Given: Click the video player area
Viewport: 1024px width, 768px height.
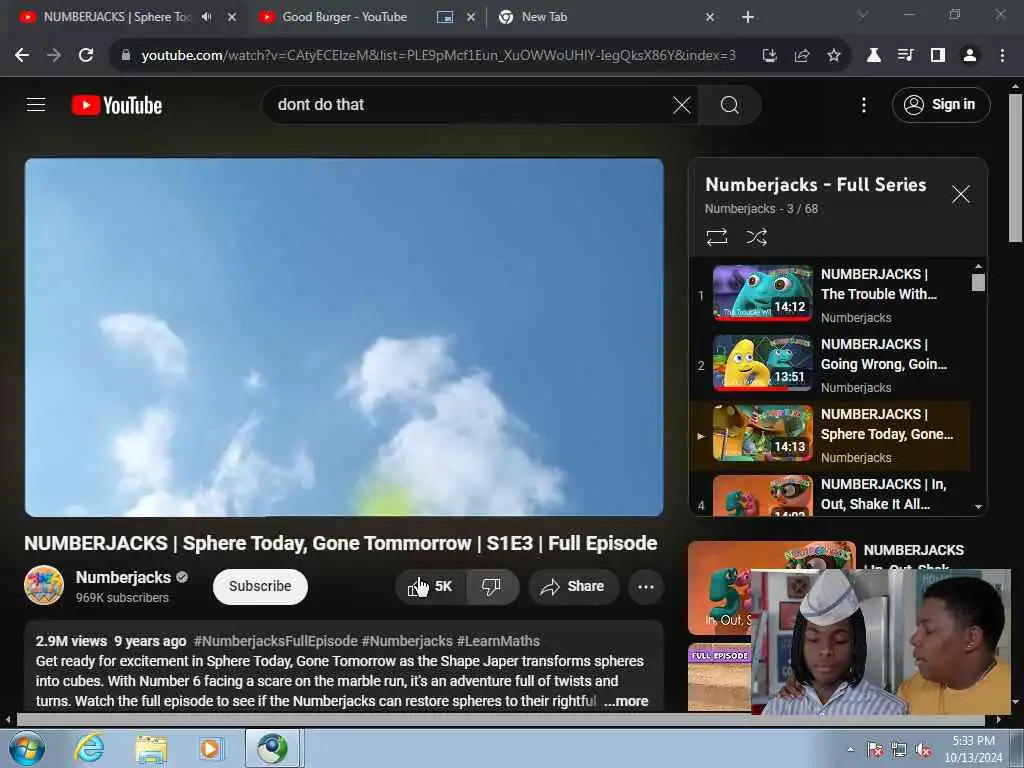Looking at the screenshot, I should click(x=344, y=337).
